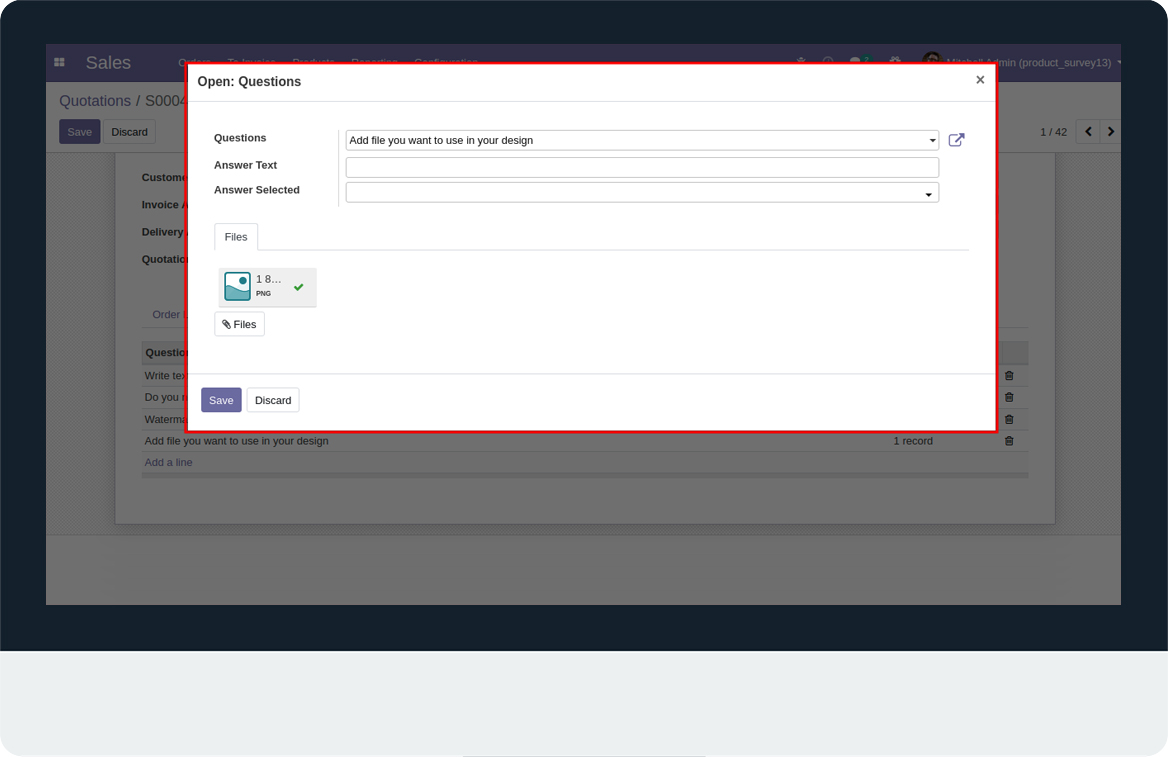Click the 1 / 42 pager counter

click(1053, 132)
